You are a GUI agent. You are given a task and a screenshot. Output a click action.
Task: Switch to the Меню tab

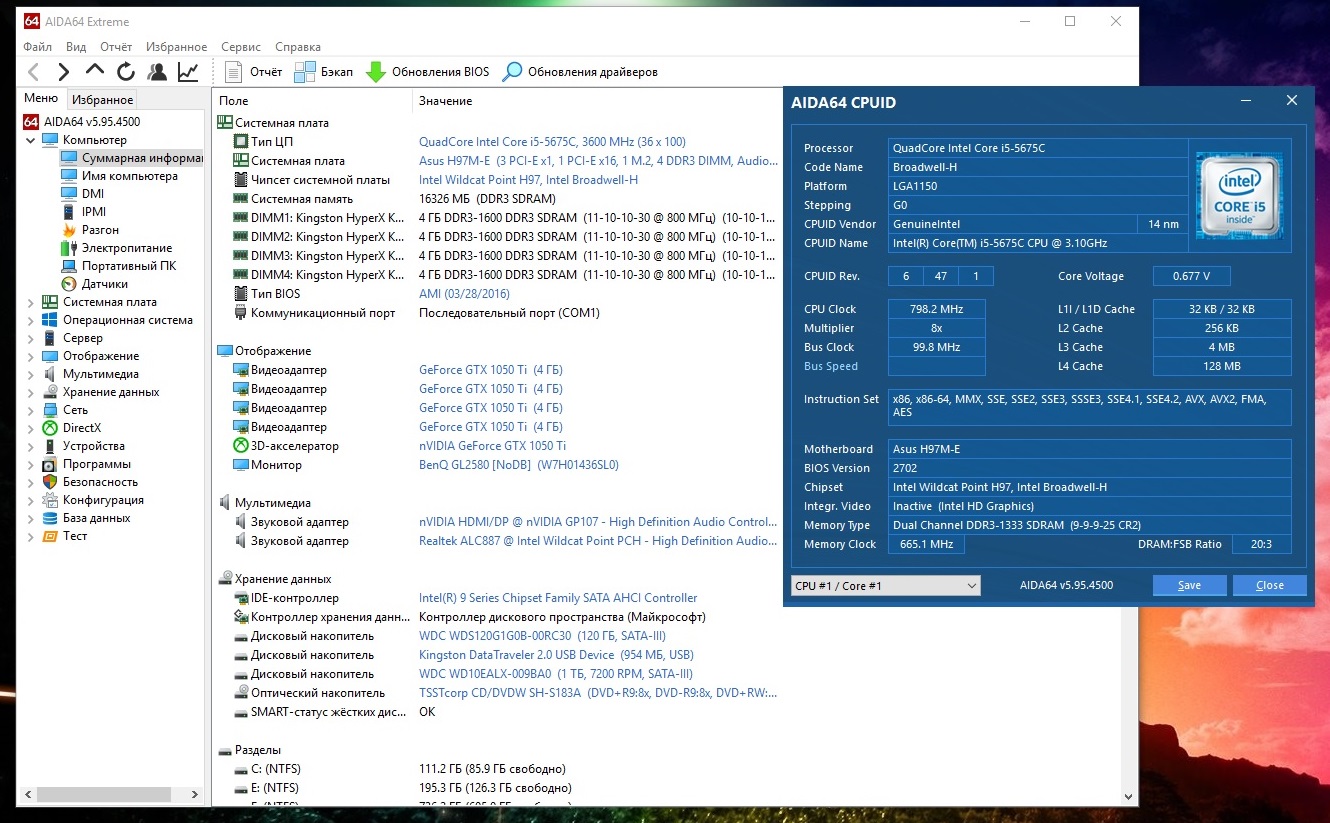(41, 98)
